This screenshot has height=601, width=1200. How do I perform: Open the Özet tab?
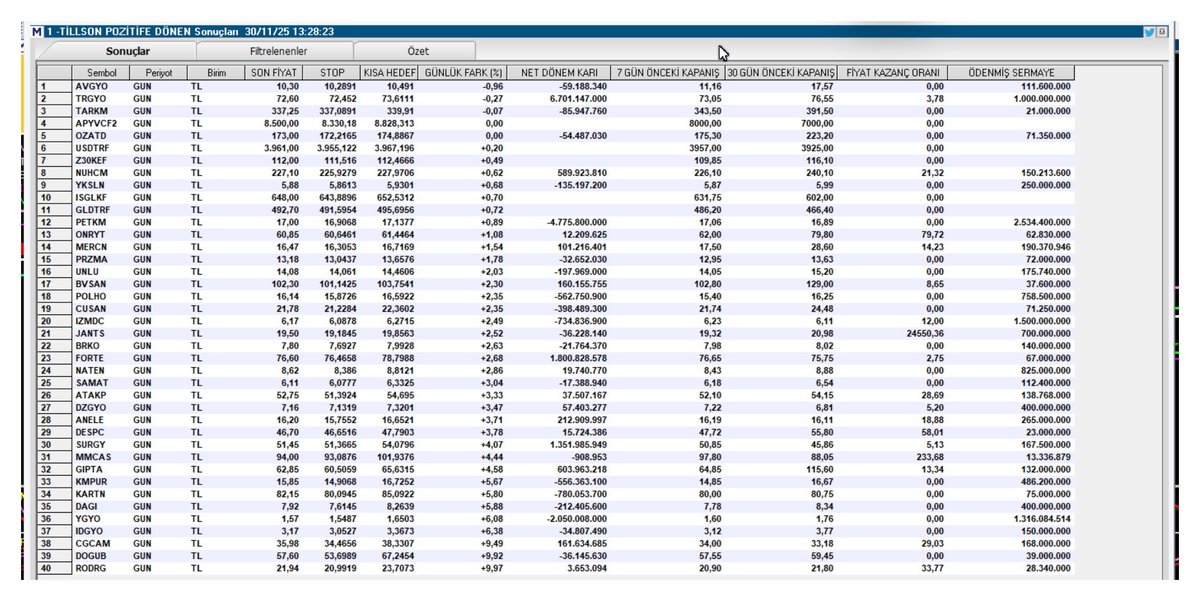tap(417, 50)
